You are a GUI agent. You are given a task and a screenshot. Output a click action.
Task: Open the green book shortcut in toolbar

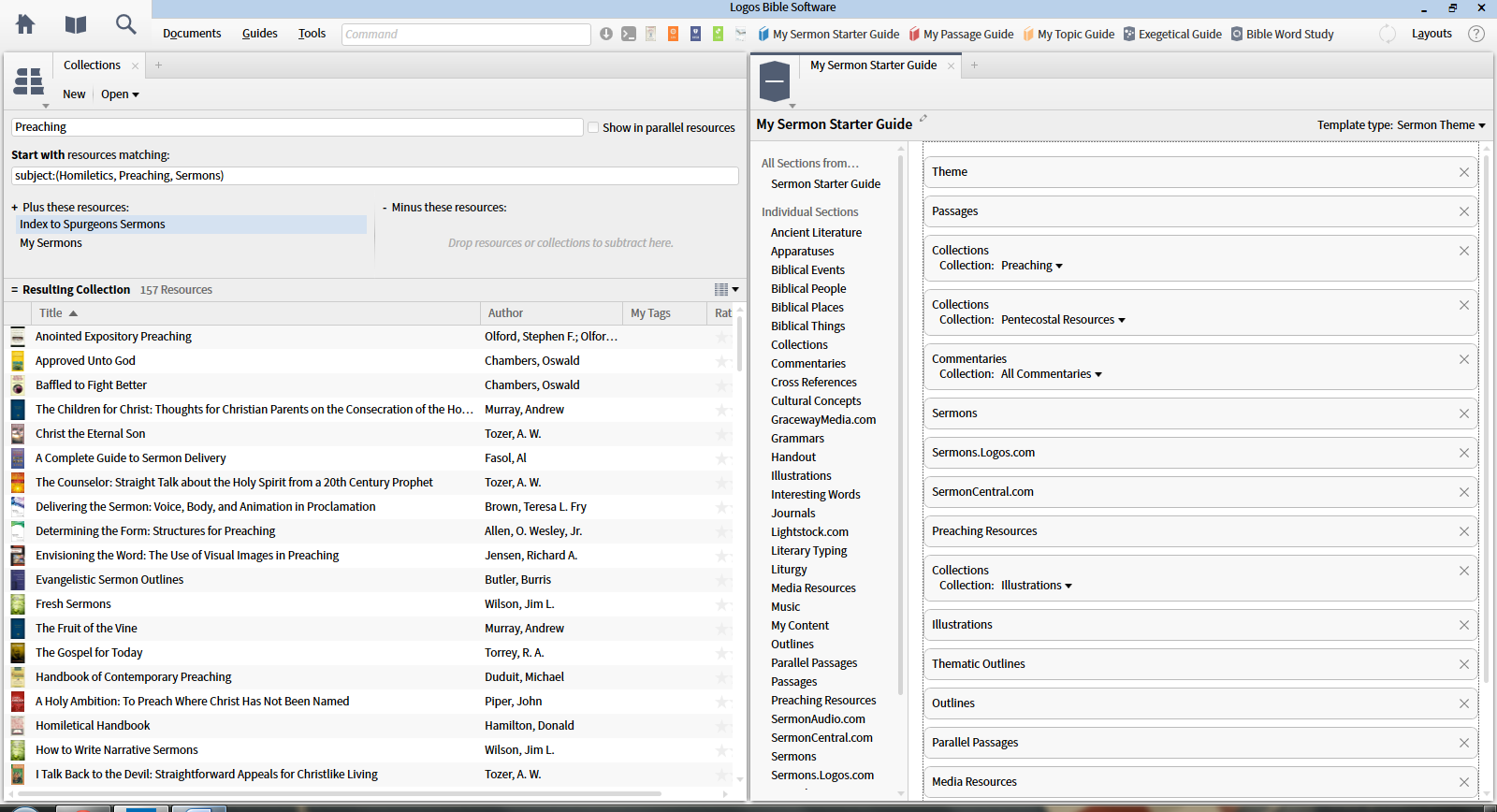718,34
